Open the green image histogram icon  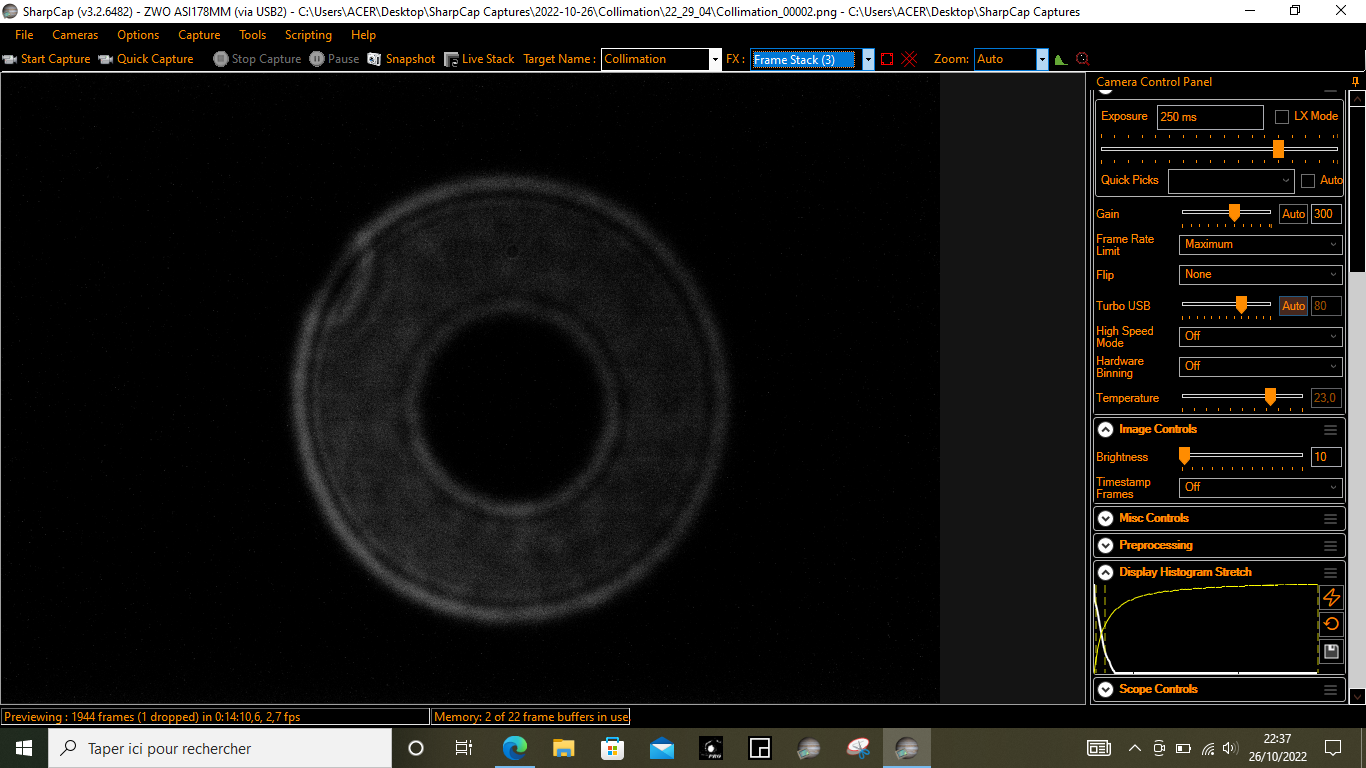click(x=1061, y=60)
